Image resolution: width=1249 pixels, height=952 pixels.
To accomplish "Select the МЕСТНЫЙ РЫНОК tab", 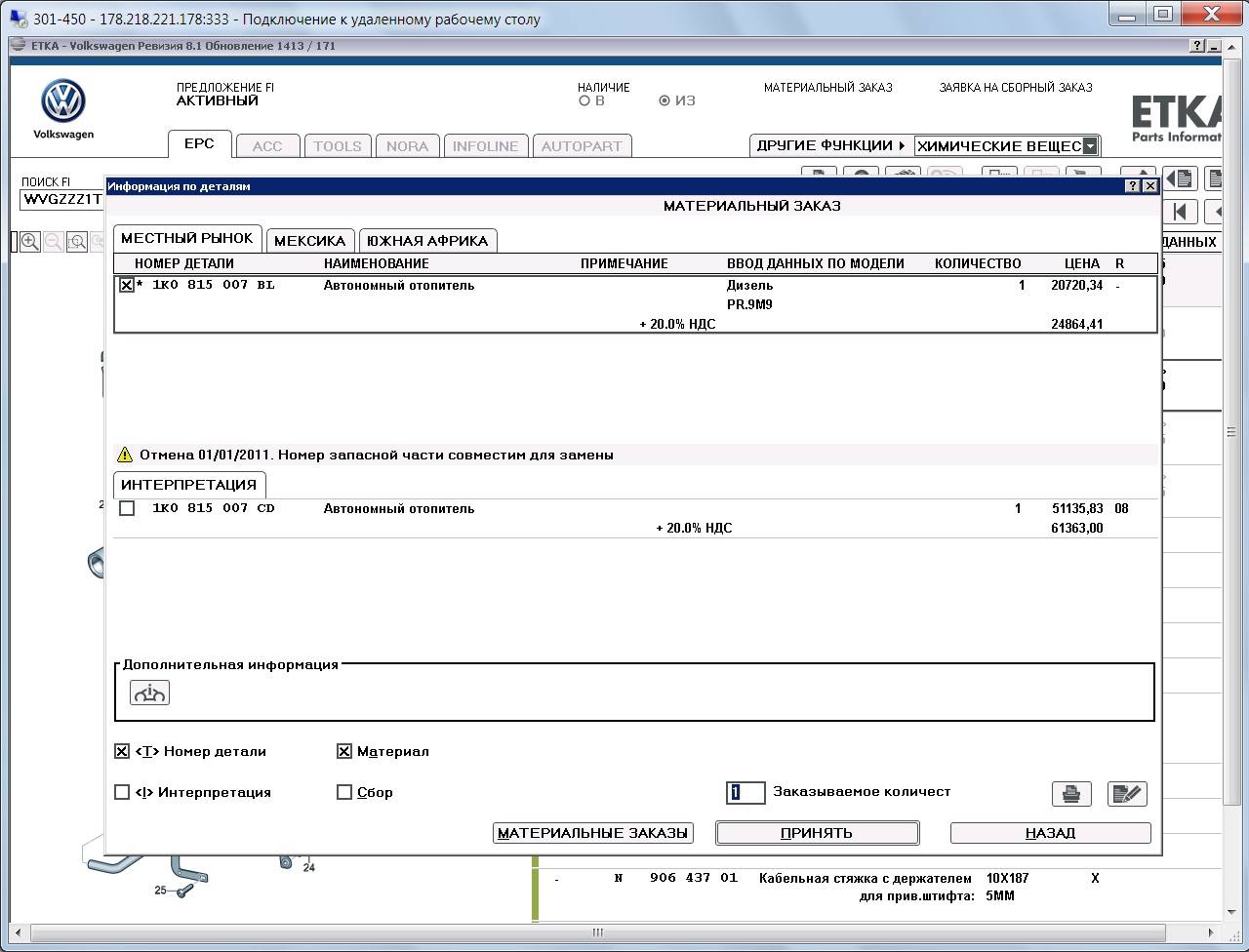I will [x=187, y=238].
